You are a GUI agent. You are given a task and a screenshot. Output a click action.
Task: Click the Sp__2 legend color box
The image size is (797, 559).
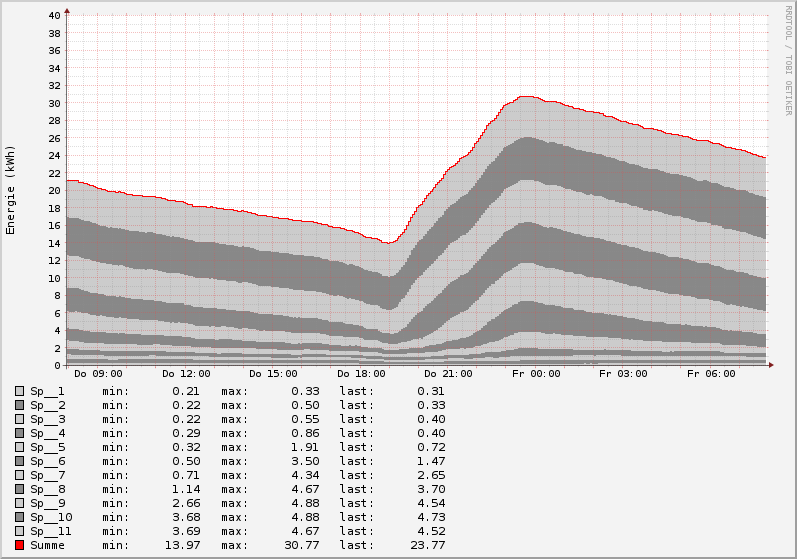pyautogui.click(x=19, y=405)
